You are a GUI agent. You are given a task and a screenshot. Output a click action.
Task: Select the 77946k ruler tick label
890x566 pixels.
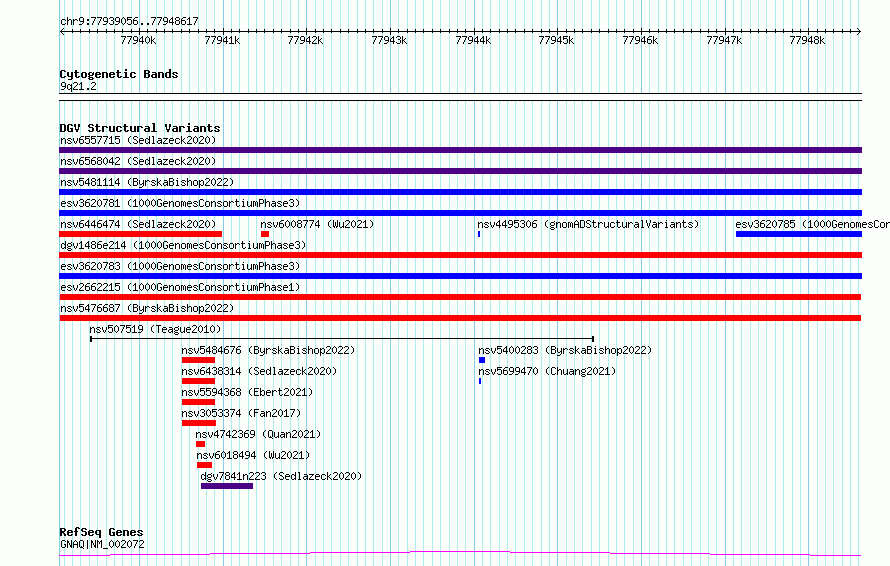pyautogui.click(x=640, y=40)
